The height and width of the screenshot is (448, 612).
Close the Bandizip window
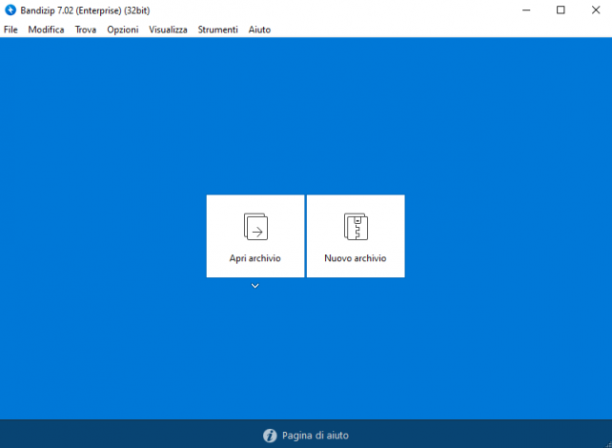(596, 10)
